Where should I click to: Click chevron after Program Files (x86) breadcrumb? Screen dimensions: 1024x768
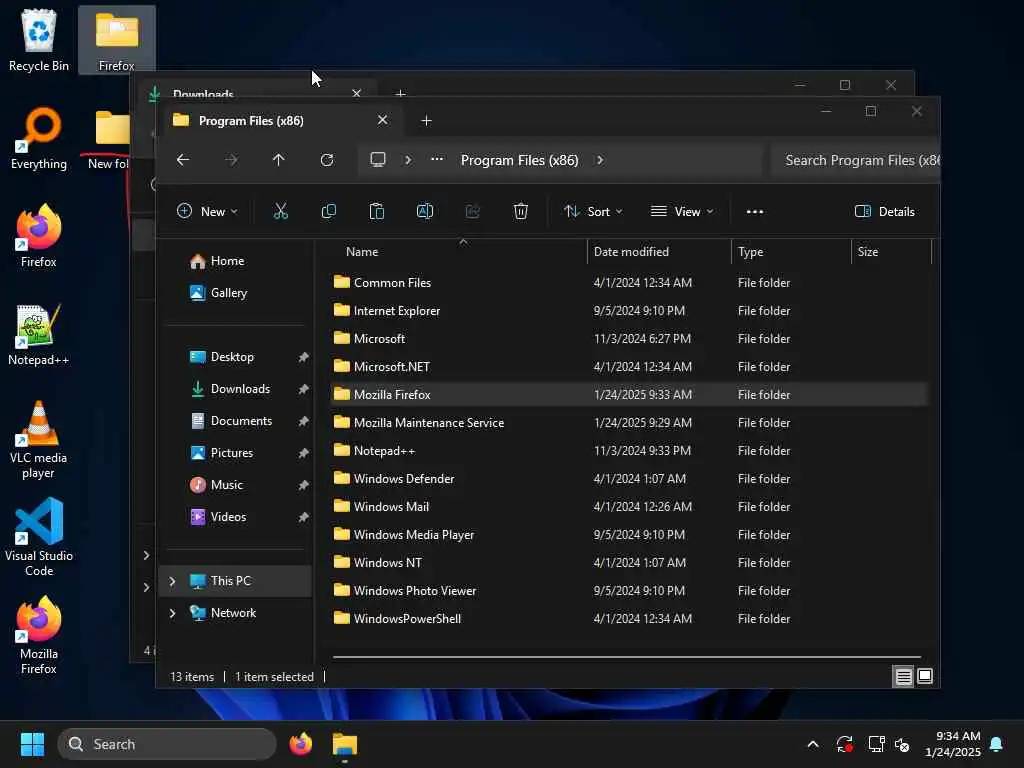(600, 160)
